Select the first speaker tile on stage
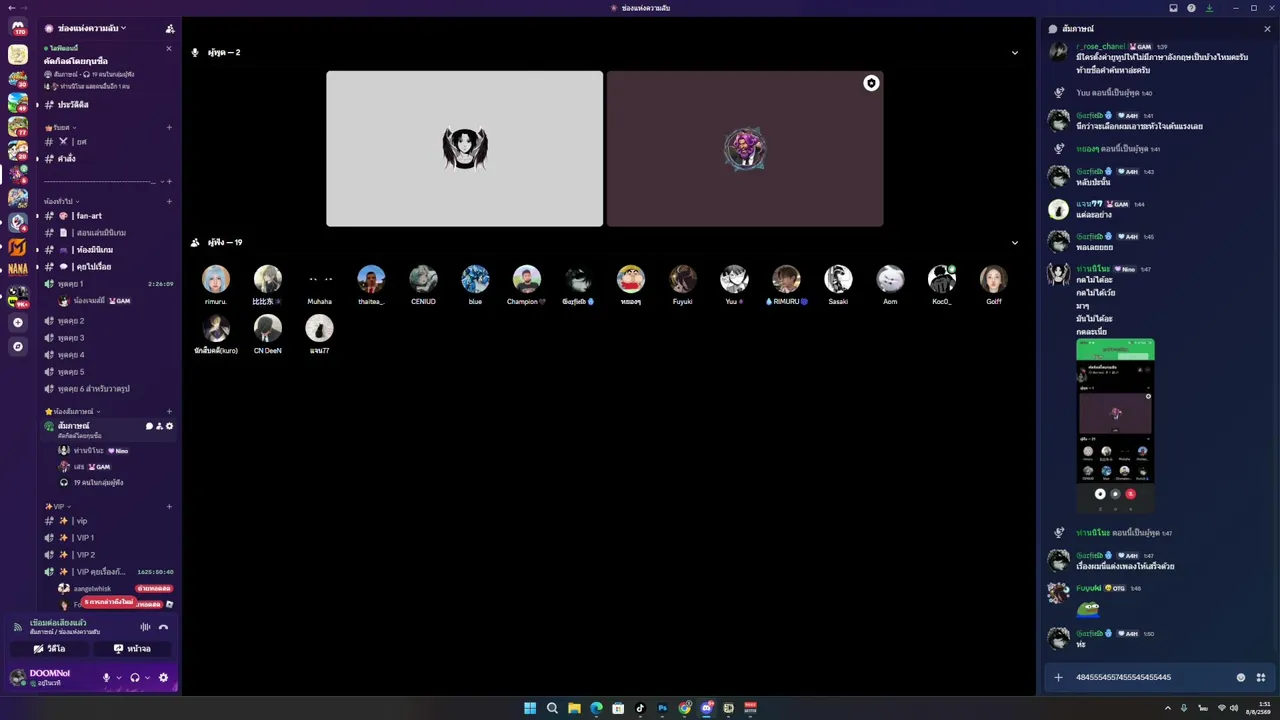The width and height of the screenshot is (1280, 720). 465,149
